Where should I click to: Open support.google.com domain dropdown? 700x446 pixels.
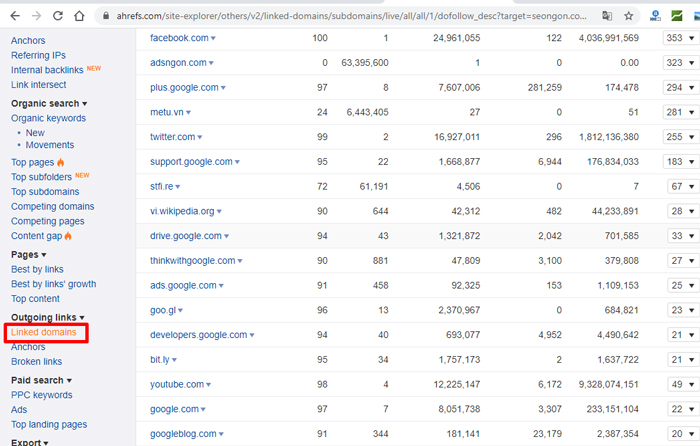pos(238,162)
